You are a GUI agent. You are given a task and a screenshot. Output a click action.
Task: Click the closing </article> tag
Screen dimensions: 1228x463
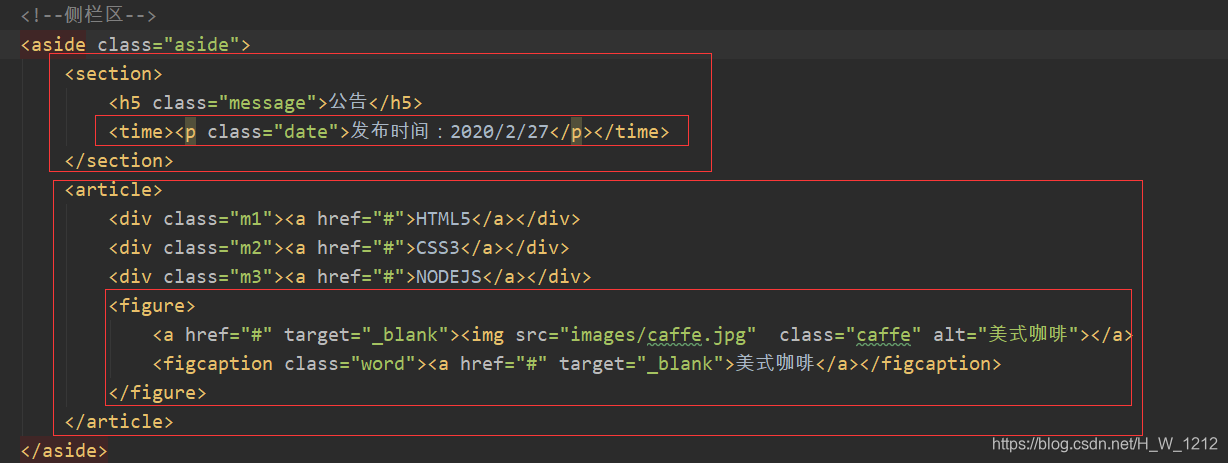click(x=119, y=422)
